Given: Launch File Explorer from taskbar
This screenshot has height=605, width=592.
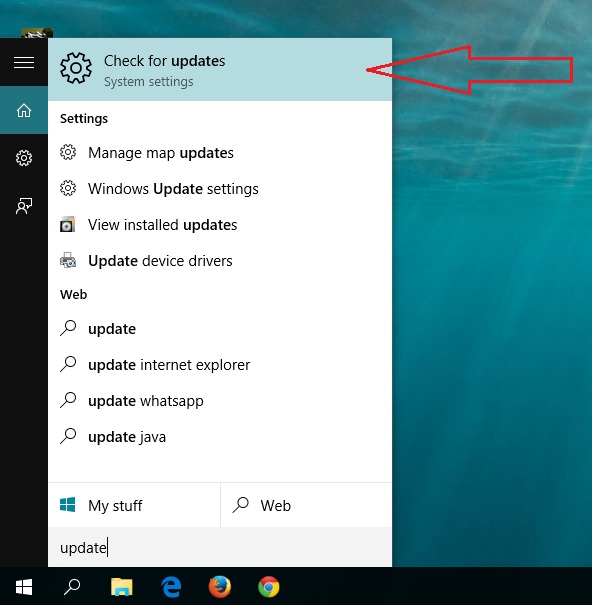Looking at the screenshot, I should (x=122, y=587).
